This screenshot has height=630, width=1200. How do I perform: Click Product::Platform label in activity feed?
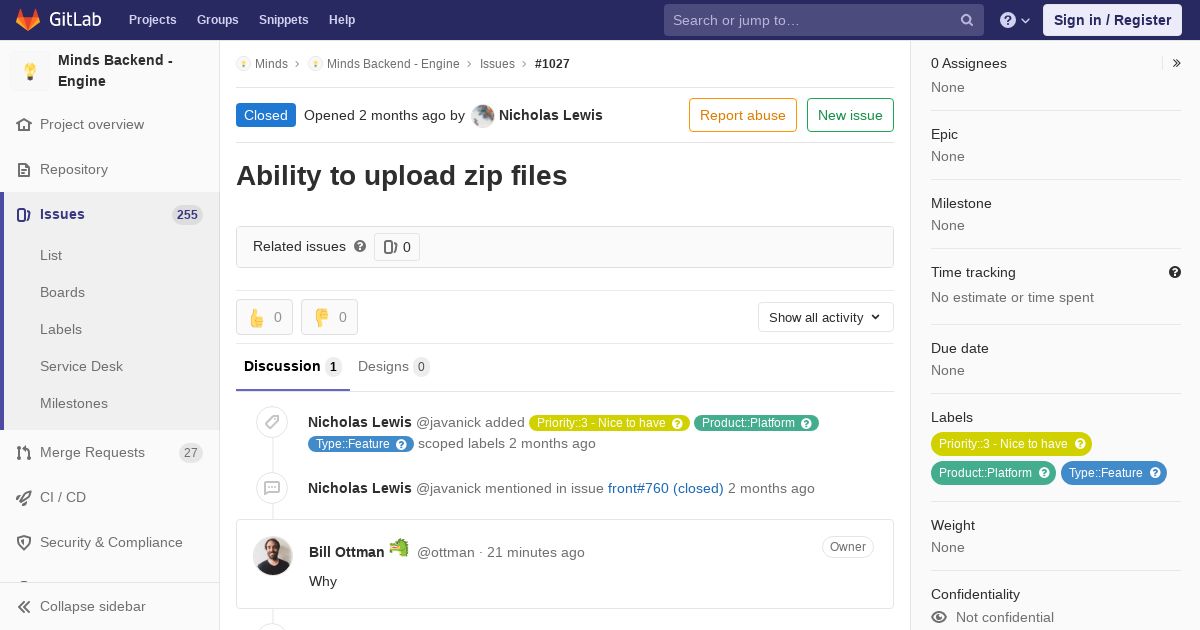(756, 423)
